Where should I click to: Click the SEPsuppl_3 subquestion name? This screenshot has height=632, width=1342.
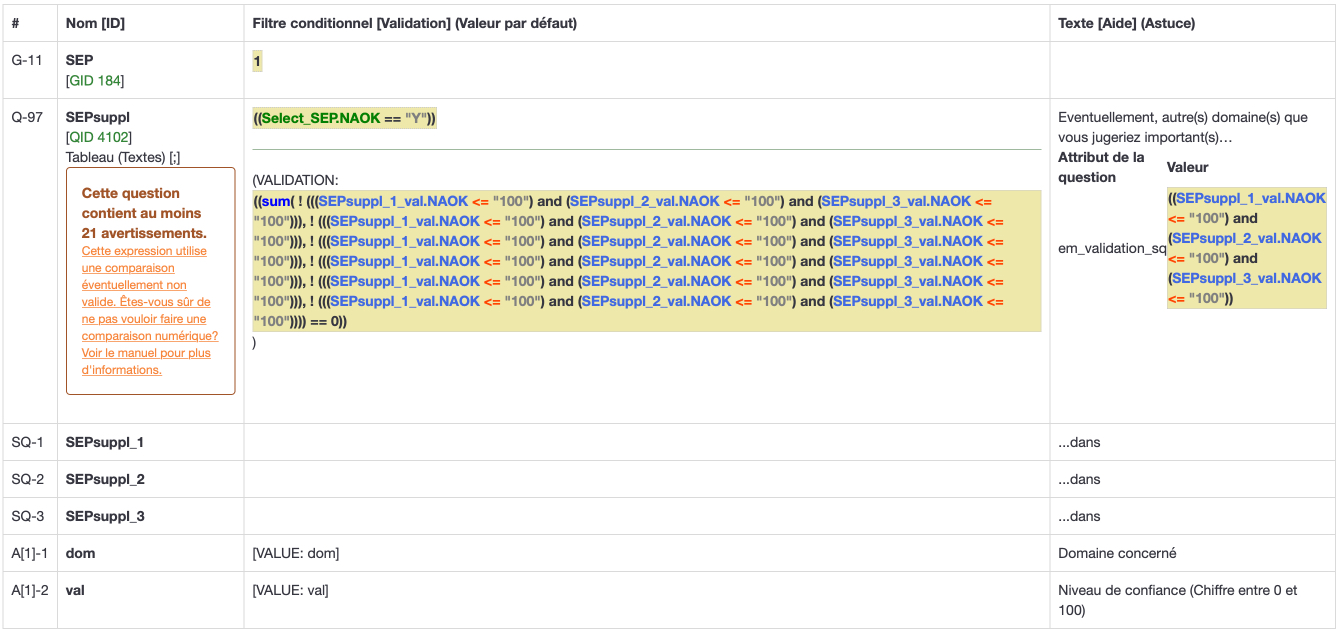105,516
